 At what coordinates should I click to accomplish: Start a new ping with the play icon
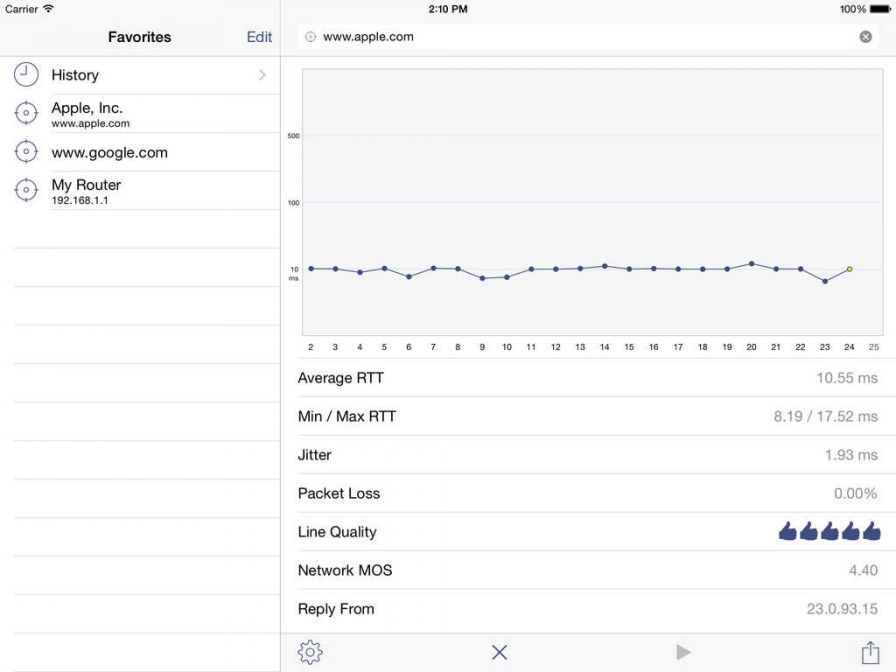684,651
